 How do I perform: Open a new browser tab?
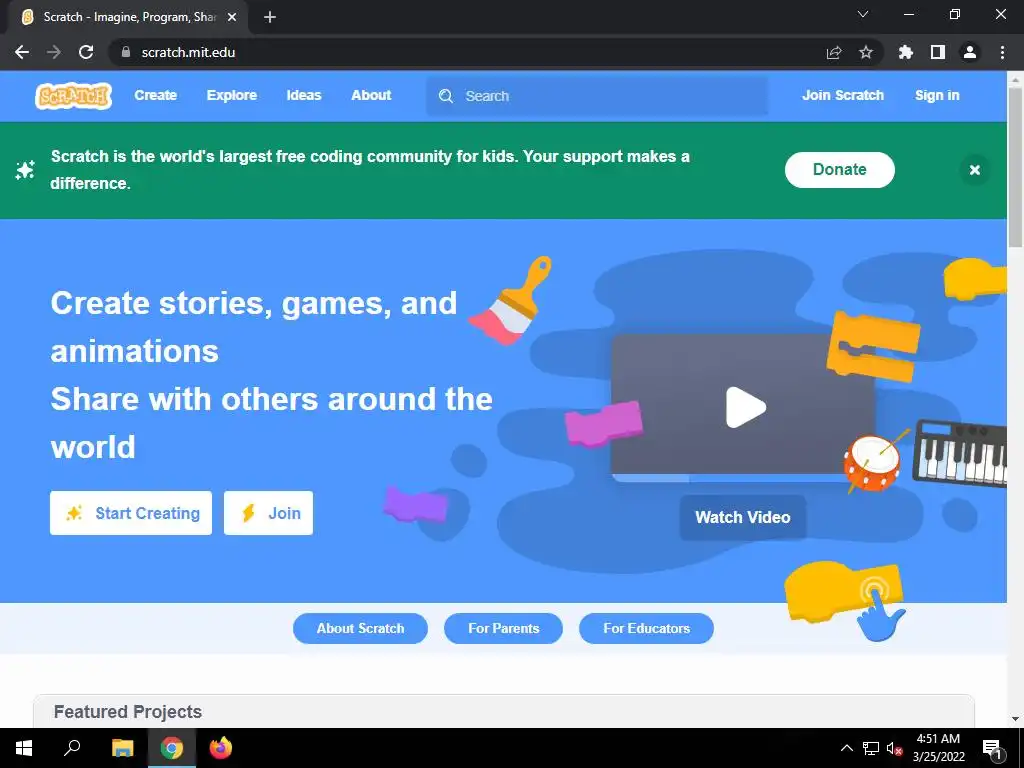[x=270, y=17]
